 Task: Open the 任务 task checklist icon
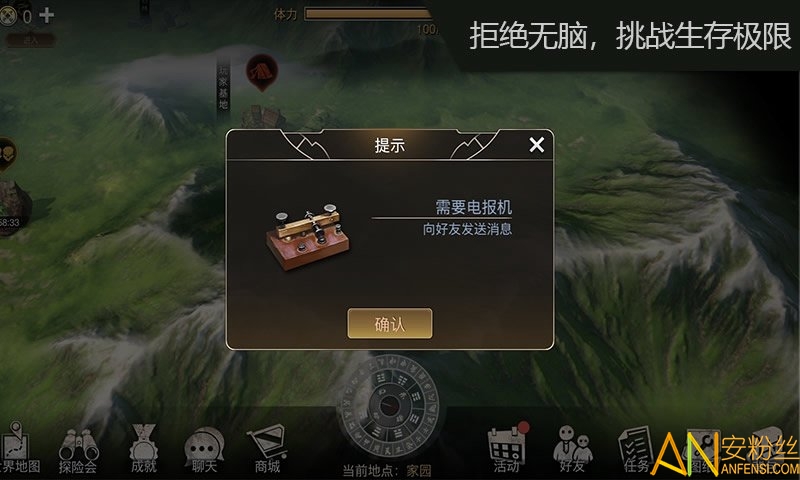[x=635, y=449]
